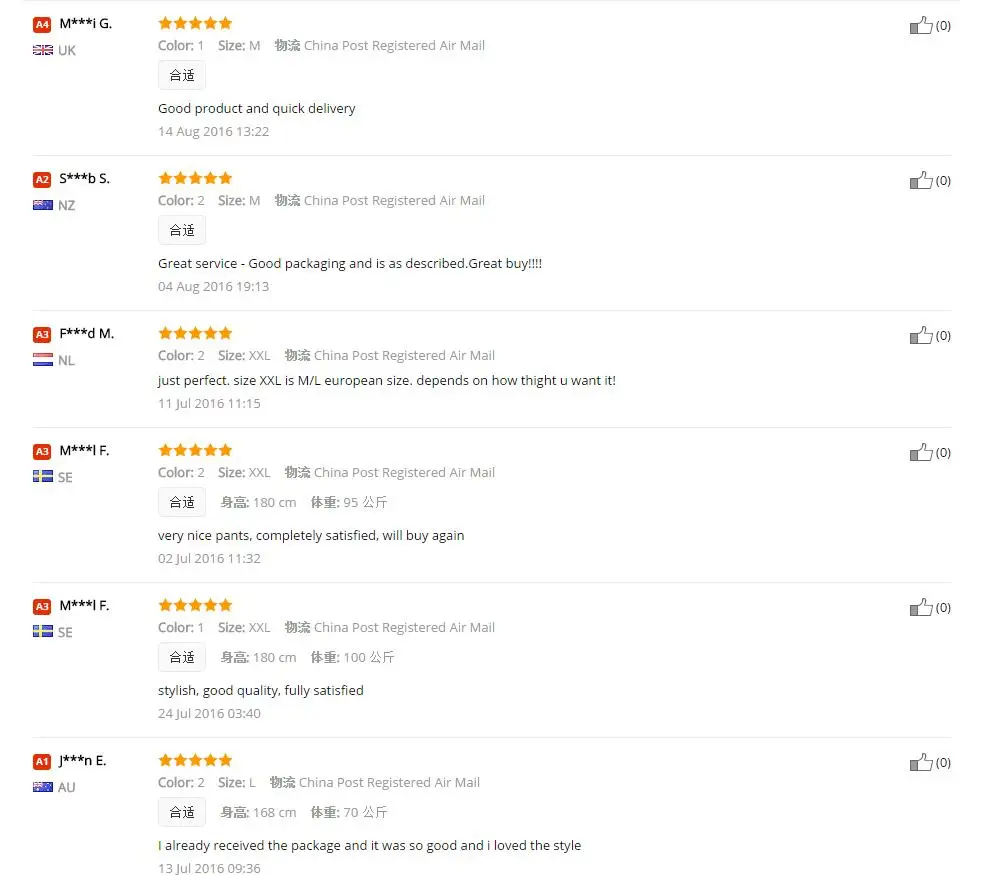Viewport: 986px width, 875px height.
Task: Click 合适 tag next to 身高 168 cm
Action: (x=182, y=812)
